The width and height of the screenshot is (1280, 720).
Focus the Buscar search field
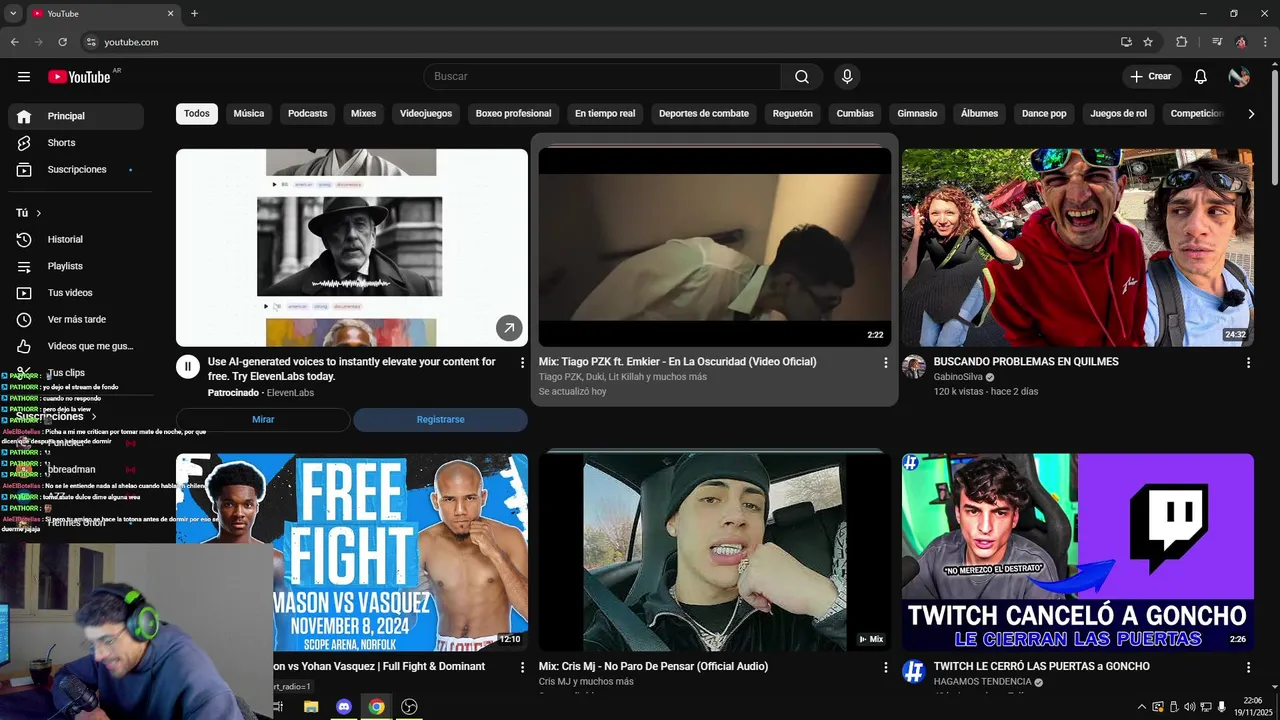point(603,77)
